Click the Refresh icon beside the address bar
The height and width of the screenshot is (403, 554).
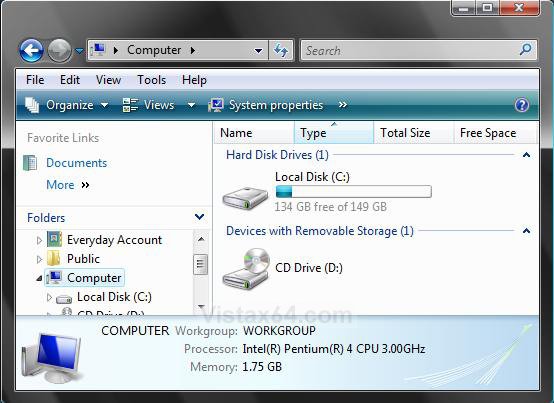click(281, 51)
